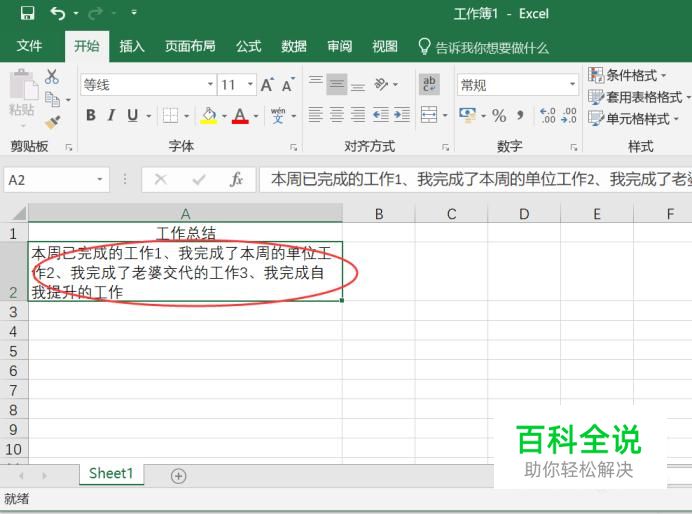The width and height of the screenshot is (692, 514).
Task: Click the Undo arrow icon
Action: [x=58, y=14]
